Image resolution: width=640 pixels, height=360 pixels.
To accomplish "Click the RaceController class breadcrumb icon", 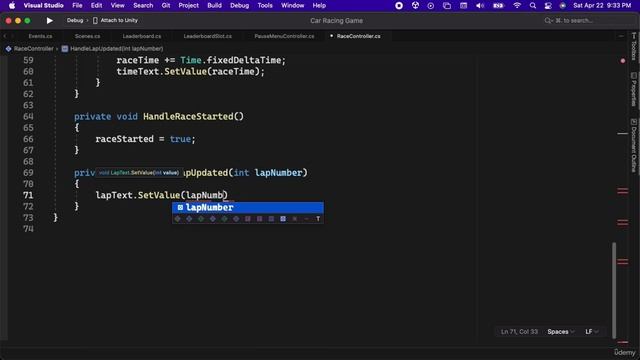I will [9, 49].
